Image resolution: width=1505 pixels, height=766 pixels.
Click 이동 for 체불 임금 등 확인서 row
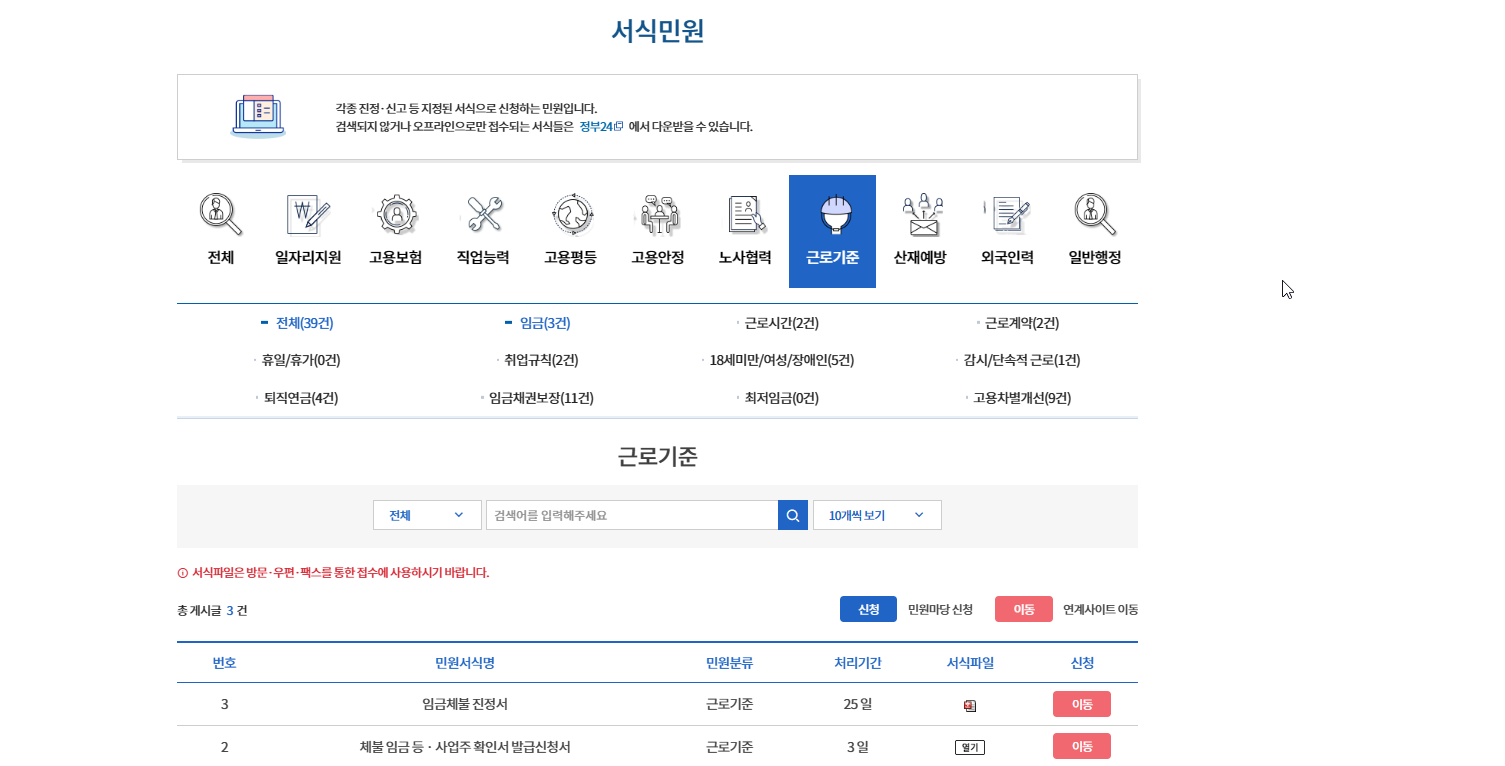[x=1082, y=746]
